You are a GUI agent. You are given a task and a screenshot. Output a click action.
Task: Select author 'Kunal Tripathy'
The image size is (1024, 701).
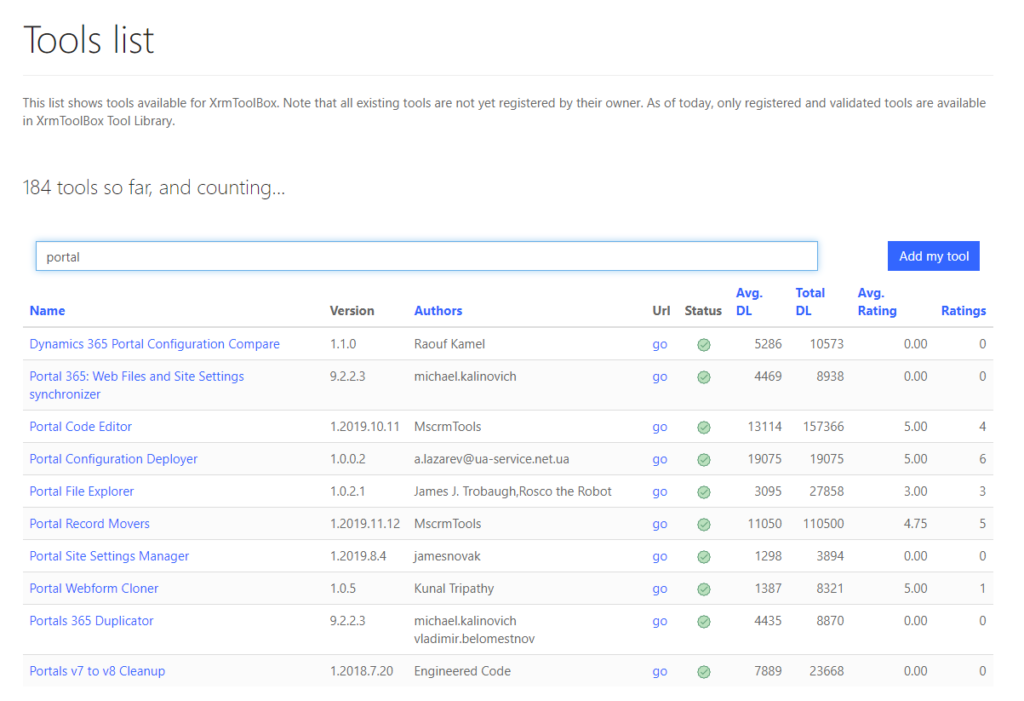(454, 588)
